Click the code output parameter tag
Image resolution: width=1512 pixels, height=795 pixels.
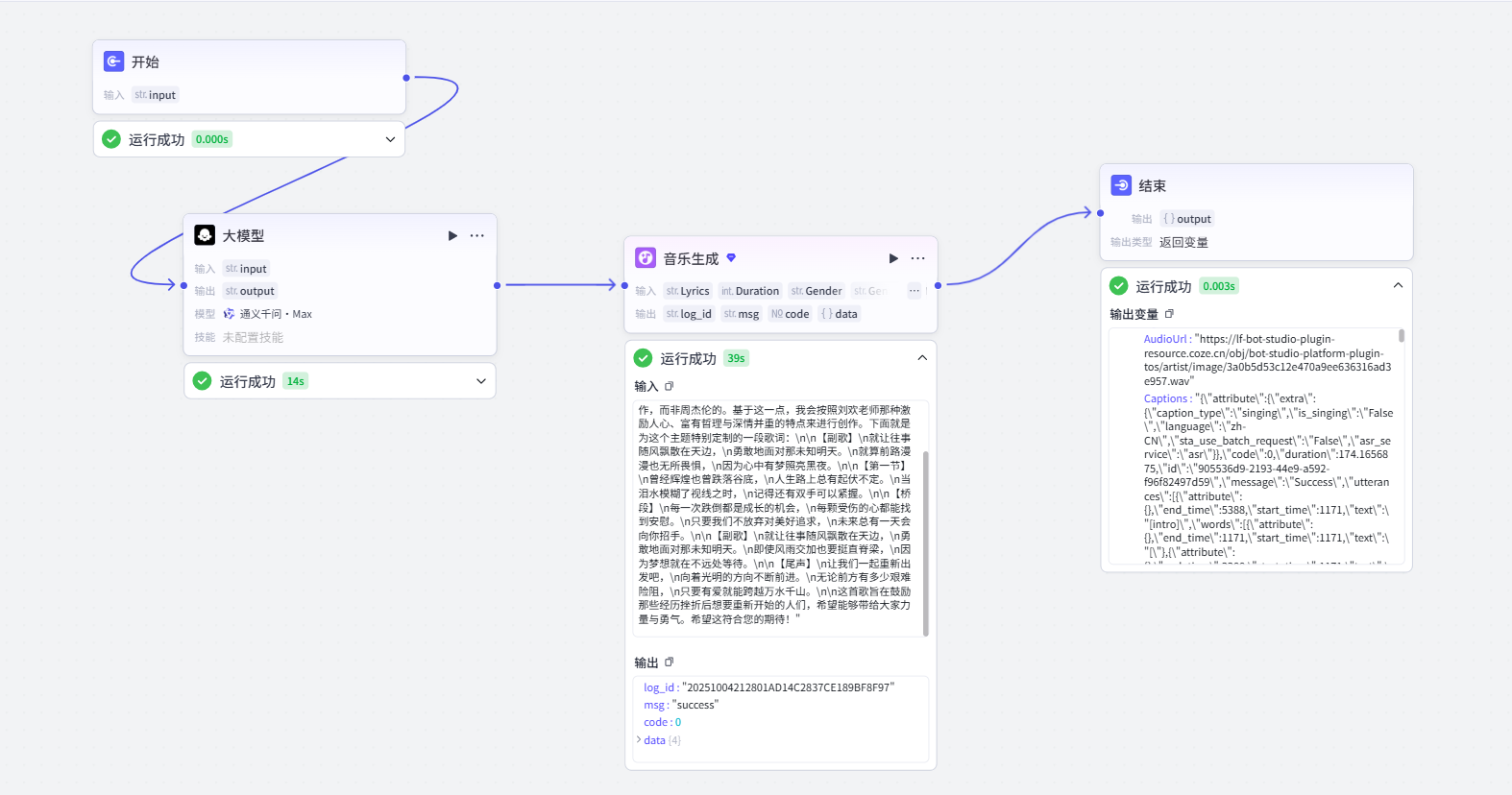[x=790, y=314]
